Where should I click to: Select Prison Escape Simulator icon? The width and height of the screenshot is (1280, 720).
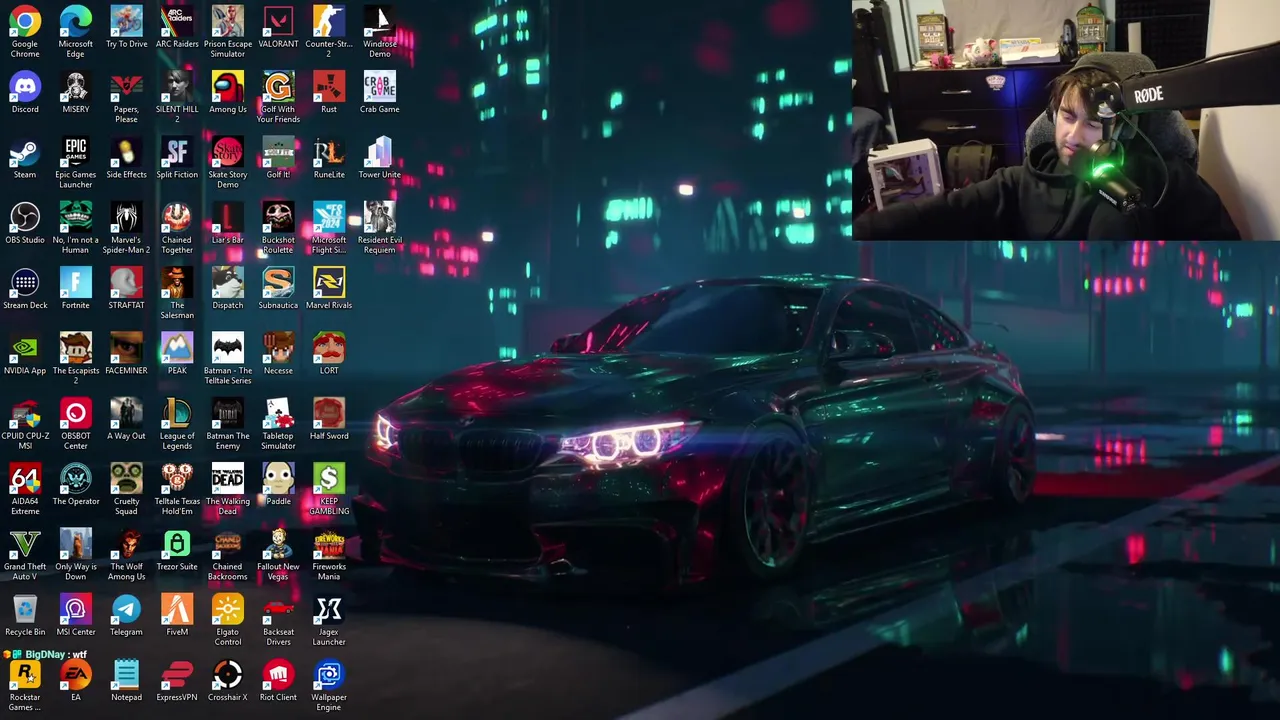tap(228, 31)
